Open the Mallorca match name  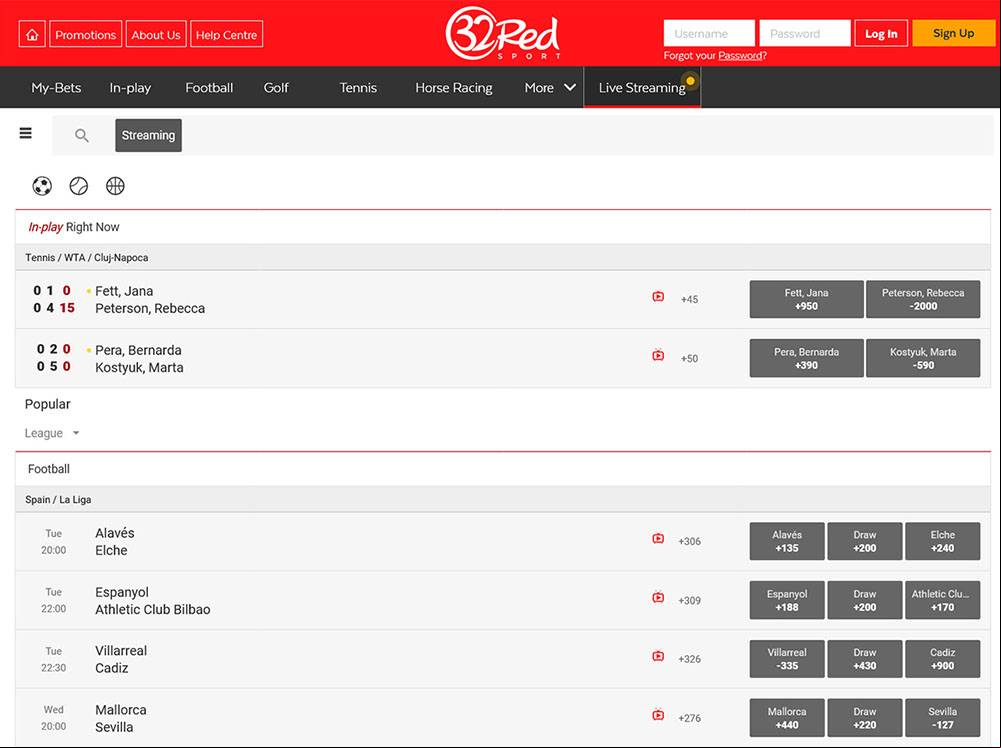pyautogui.click(x=121, y=710)
